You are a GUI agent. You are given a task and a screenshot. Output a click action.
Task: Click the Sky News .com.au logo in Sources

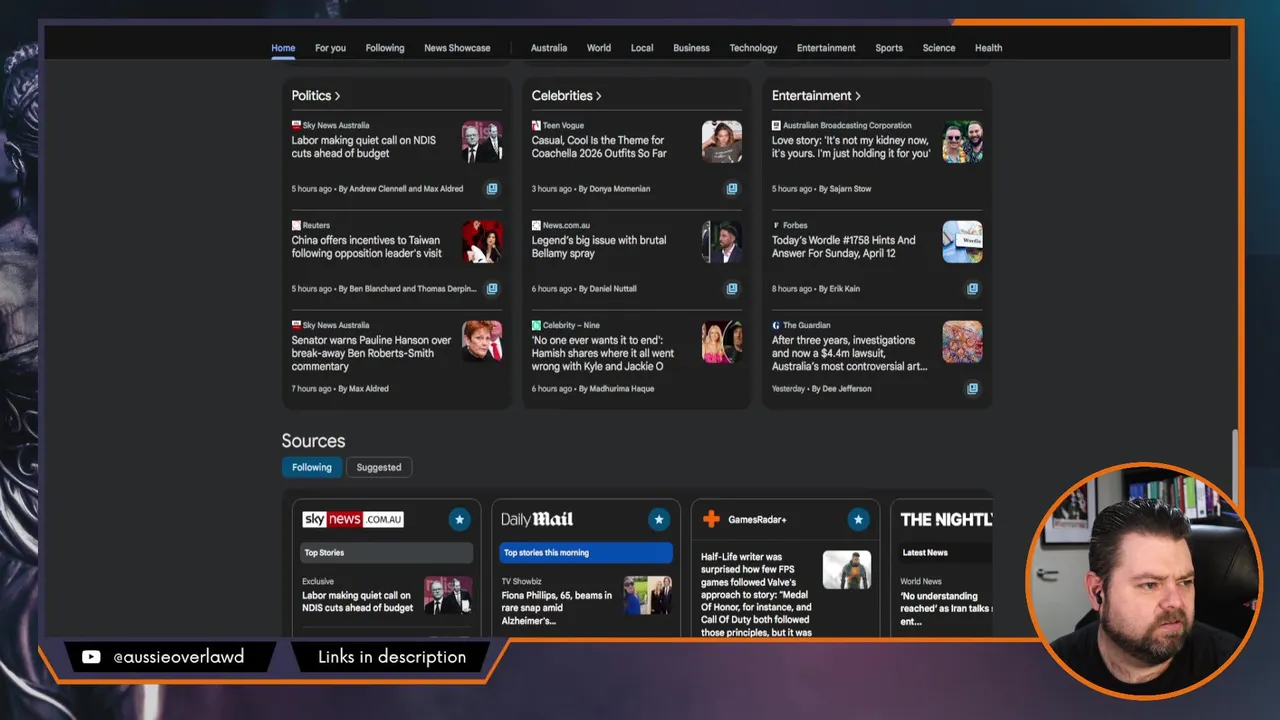pyautogui.click(x=353, y=519)
